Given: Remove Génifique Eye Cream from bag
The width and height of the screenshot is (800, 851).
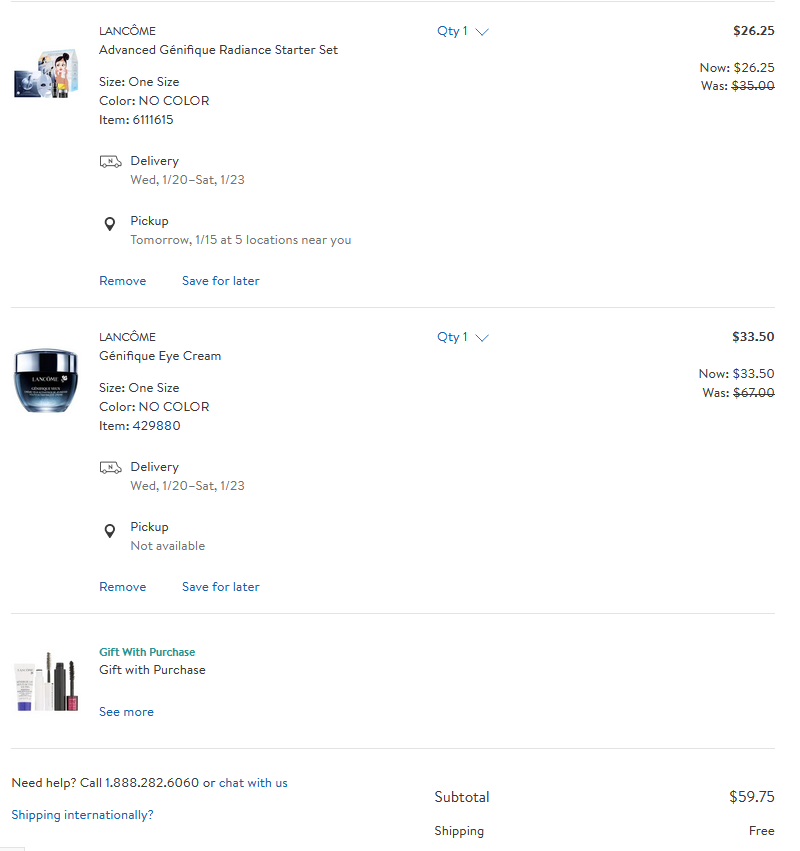Looking at the screenshot, I should coord(123,587).
